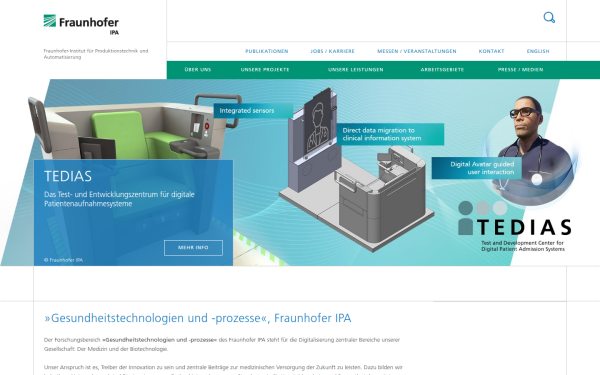Click the Mehr Info button
Viewport: 600px width, 375px height.
[193, 248]
